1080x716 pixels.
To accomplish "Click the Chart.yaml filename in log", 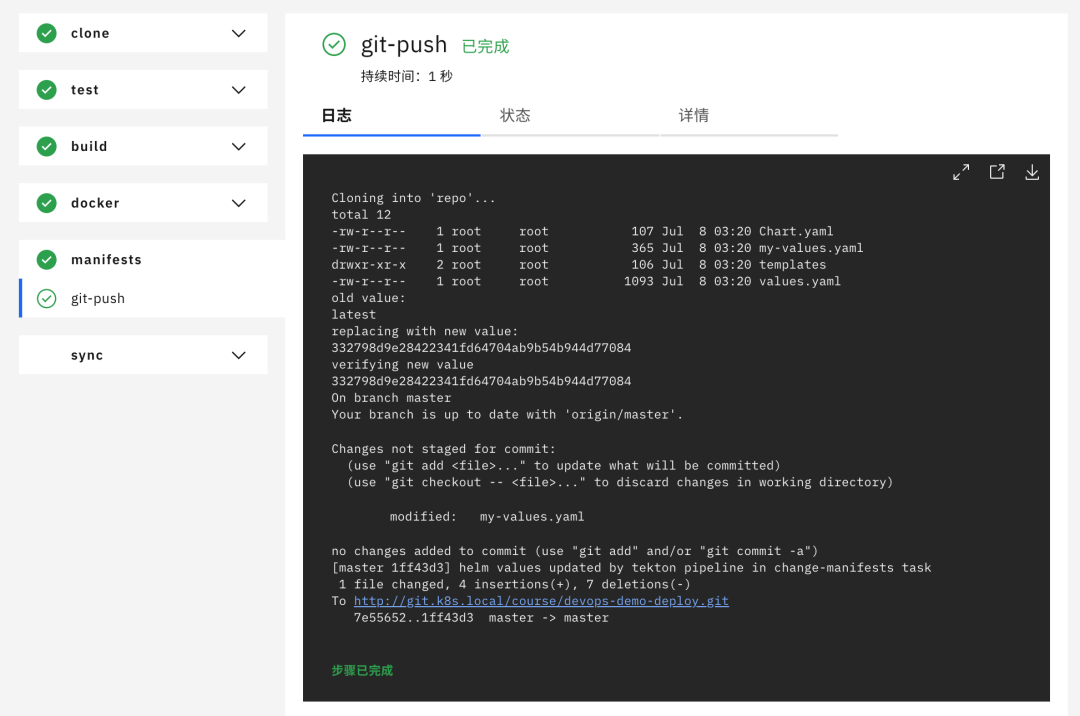I will coord(796,231).
